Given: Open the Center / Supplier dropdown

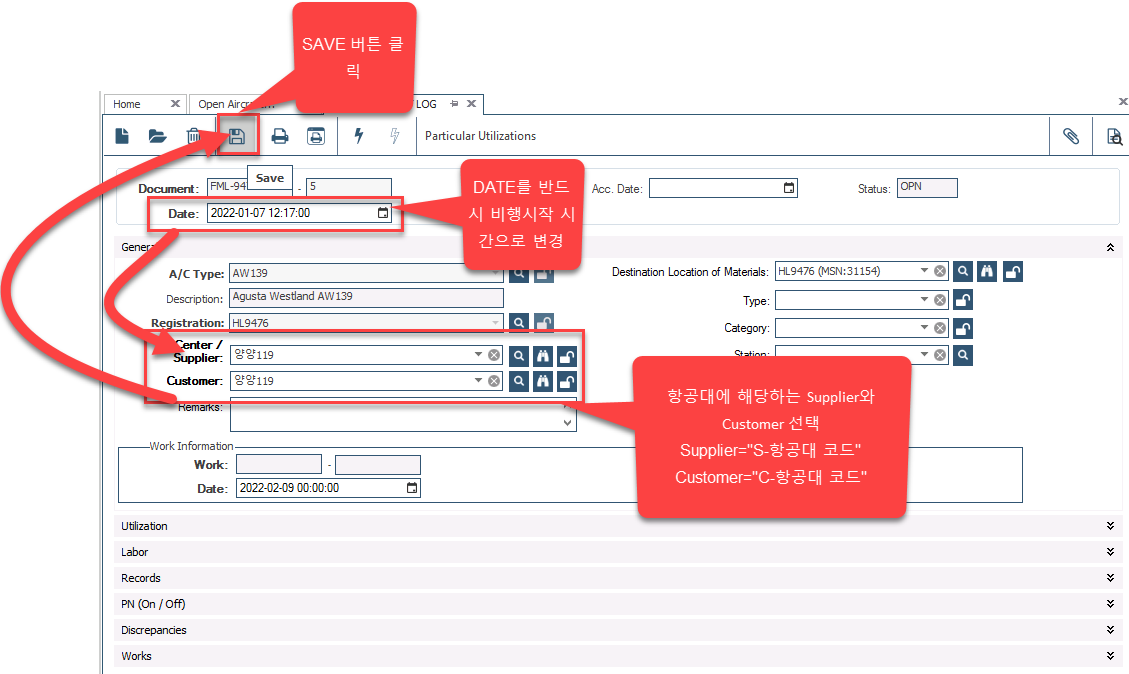Looking at the screenshot, I should pos(478,355).
